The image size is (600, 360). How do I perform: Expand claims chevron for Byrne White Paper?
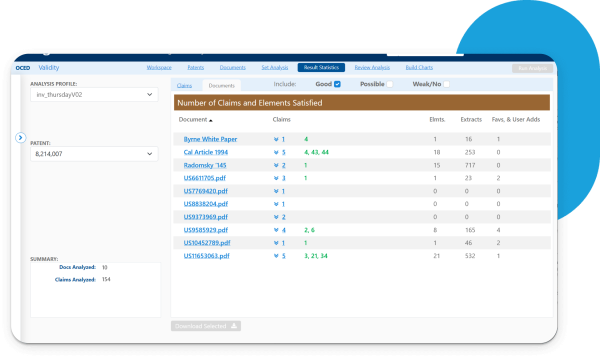[x=276, y=139]
